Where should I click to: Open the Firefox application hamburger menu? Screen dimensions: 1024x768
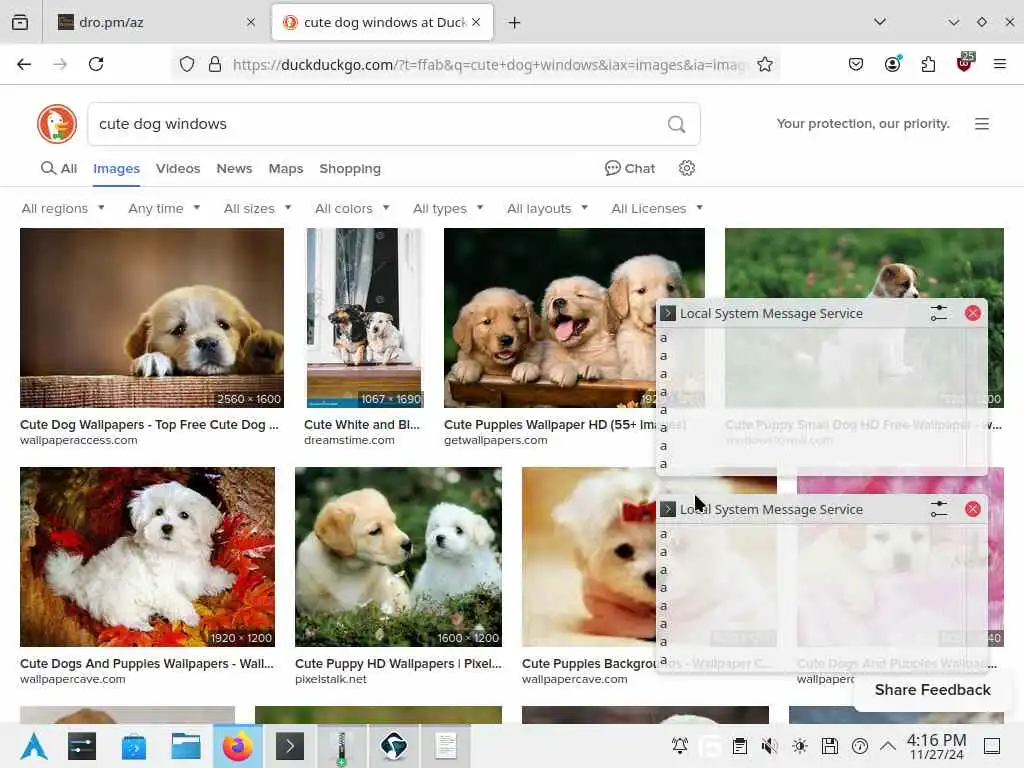tap(1000, 64)
